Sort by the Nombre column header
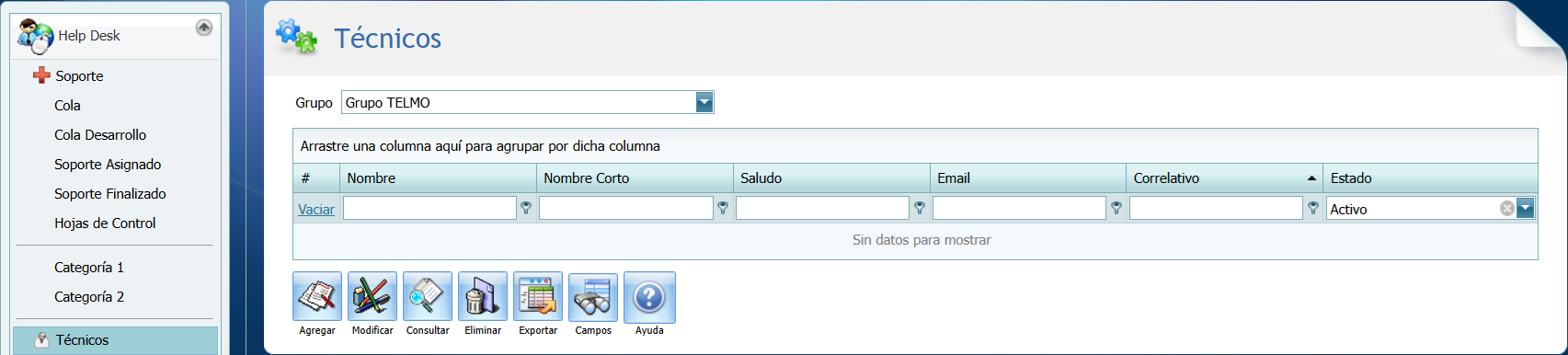The image size is (1568, 355). pyautogui.click(x=438, y=178)
